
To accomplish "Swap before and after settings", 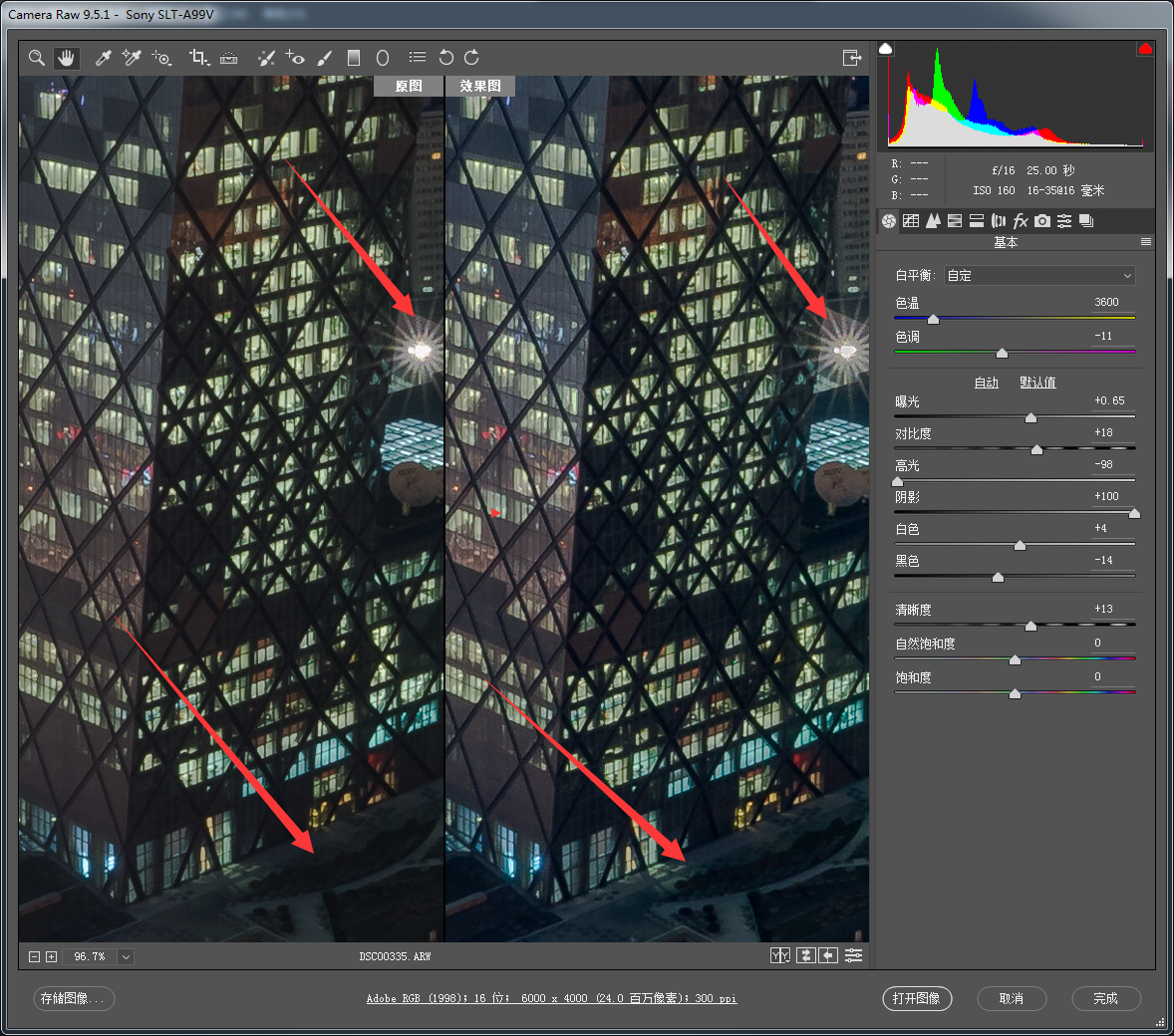I will pyautogui.click(x=805, y=955).
